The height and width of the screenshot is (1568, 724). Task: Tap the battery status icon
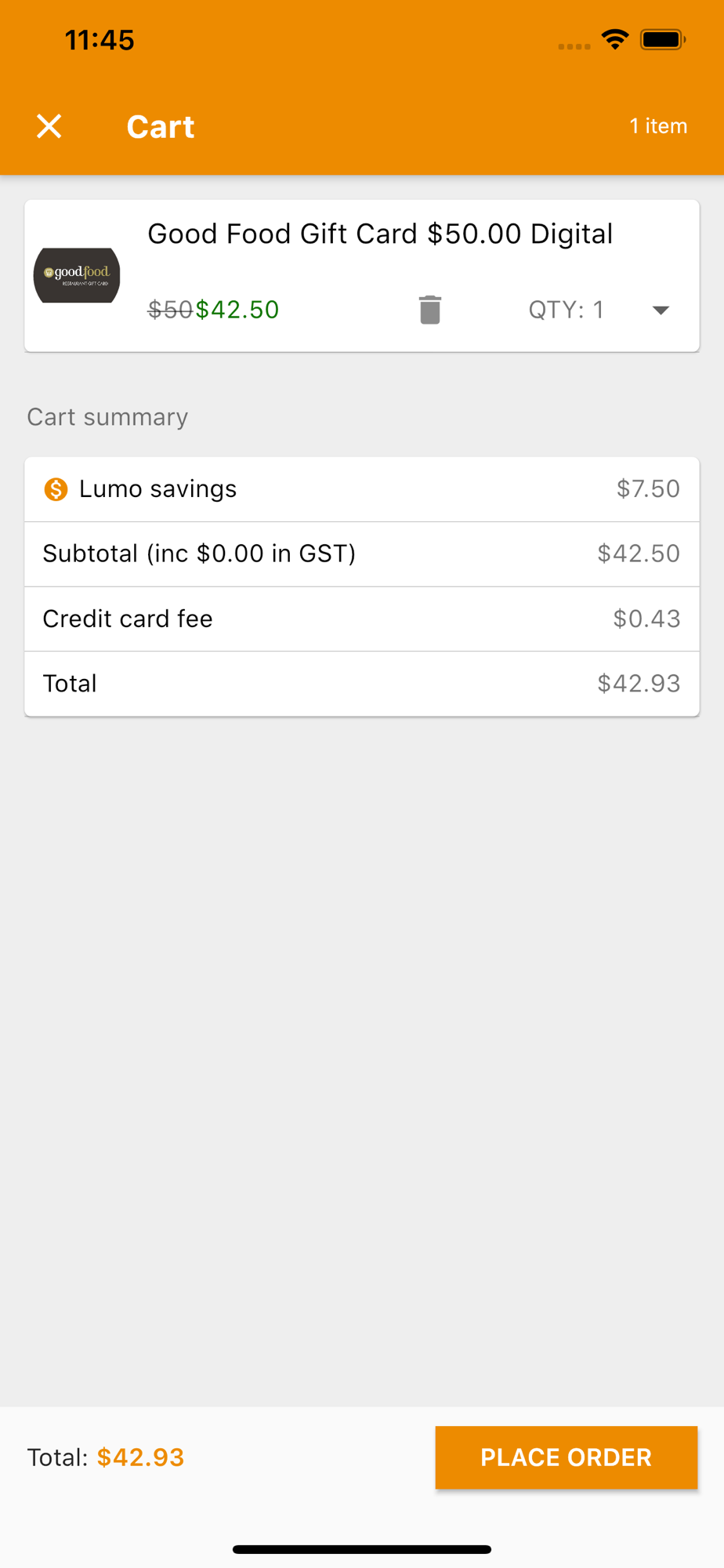coord(663,39)
